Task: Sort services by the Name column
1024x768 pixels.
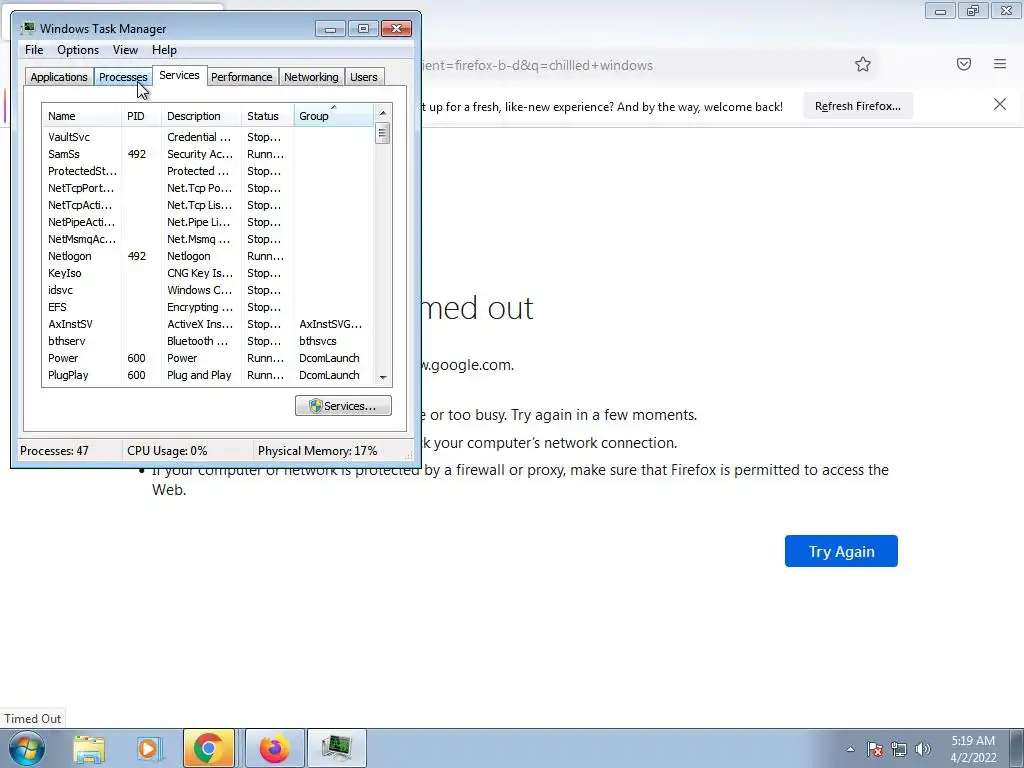Action: click(x=82, y=116)
